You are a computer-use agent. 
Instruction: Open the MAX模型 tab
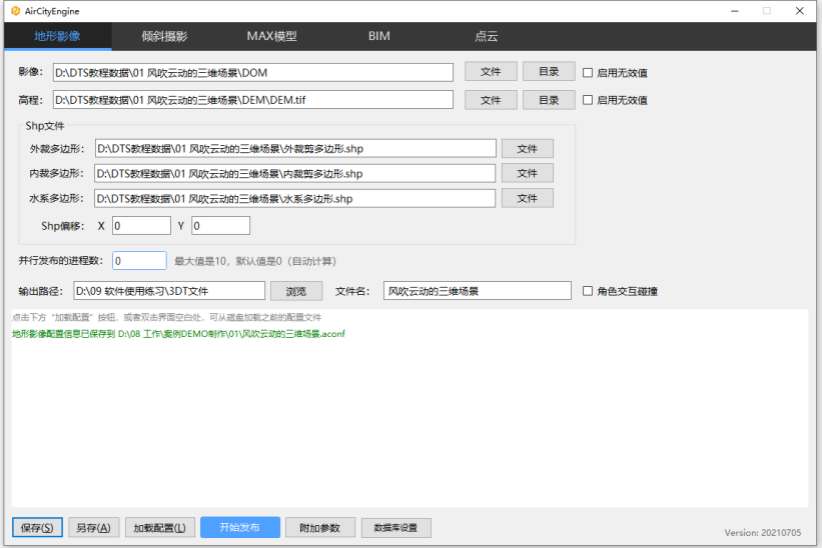[x=272, y=36]
